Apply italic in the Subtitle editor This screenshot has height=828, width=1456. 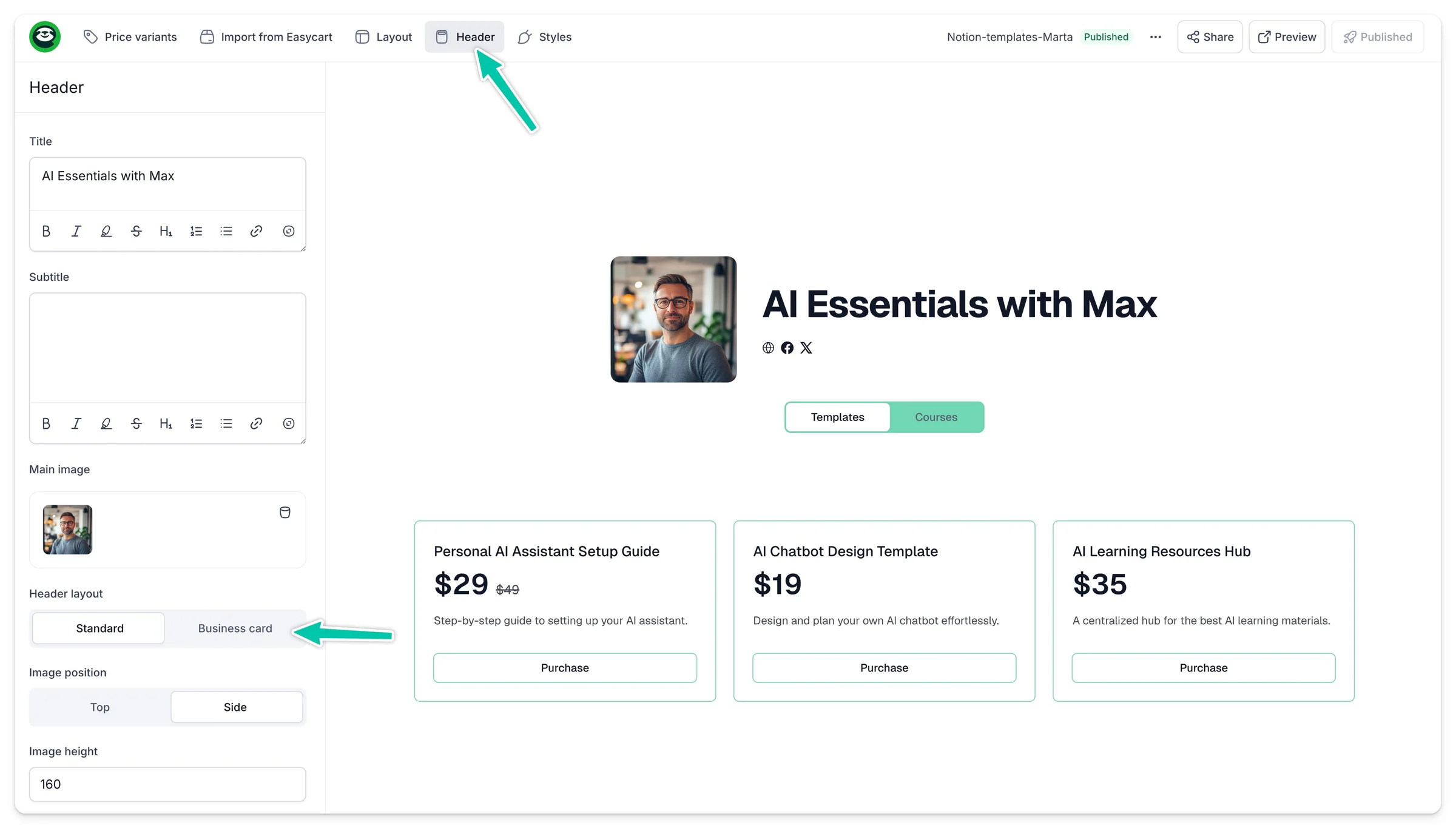[76, 423]
